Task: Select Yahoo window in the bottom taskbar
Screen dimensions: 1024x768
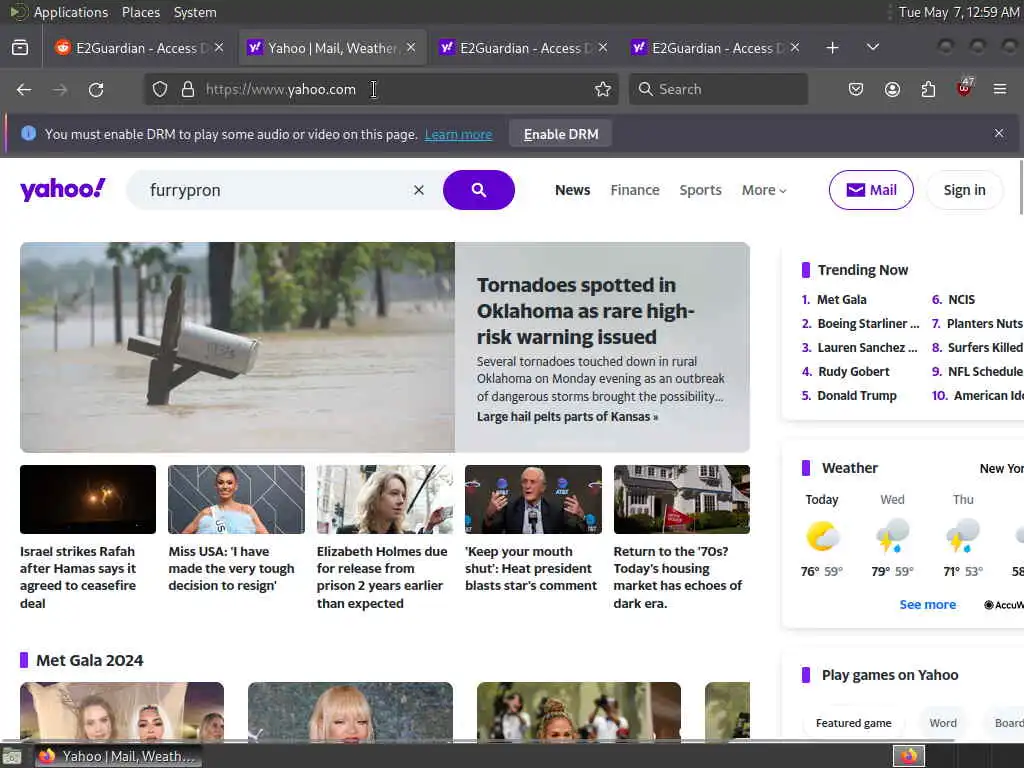Action: (x=118, y=756)
